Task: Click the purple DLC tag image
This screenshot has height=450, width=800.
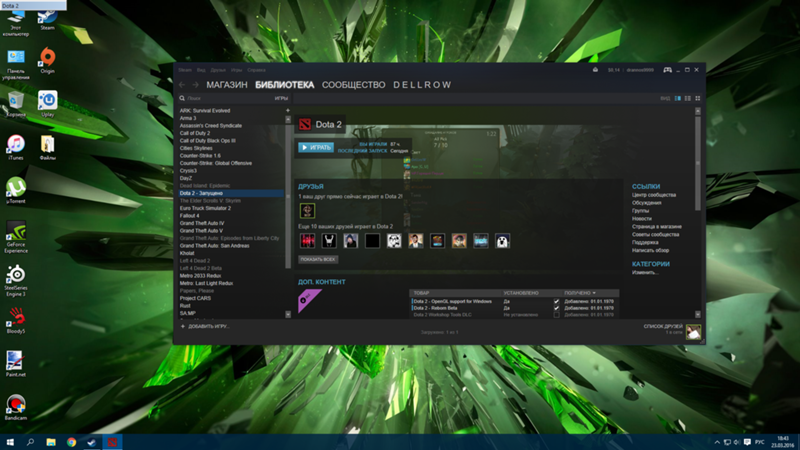Action: pyautogui.click(x=309, y=301)
